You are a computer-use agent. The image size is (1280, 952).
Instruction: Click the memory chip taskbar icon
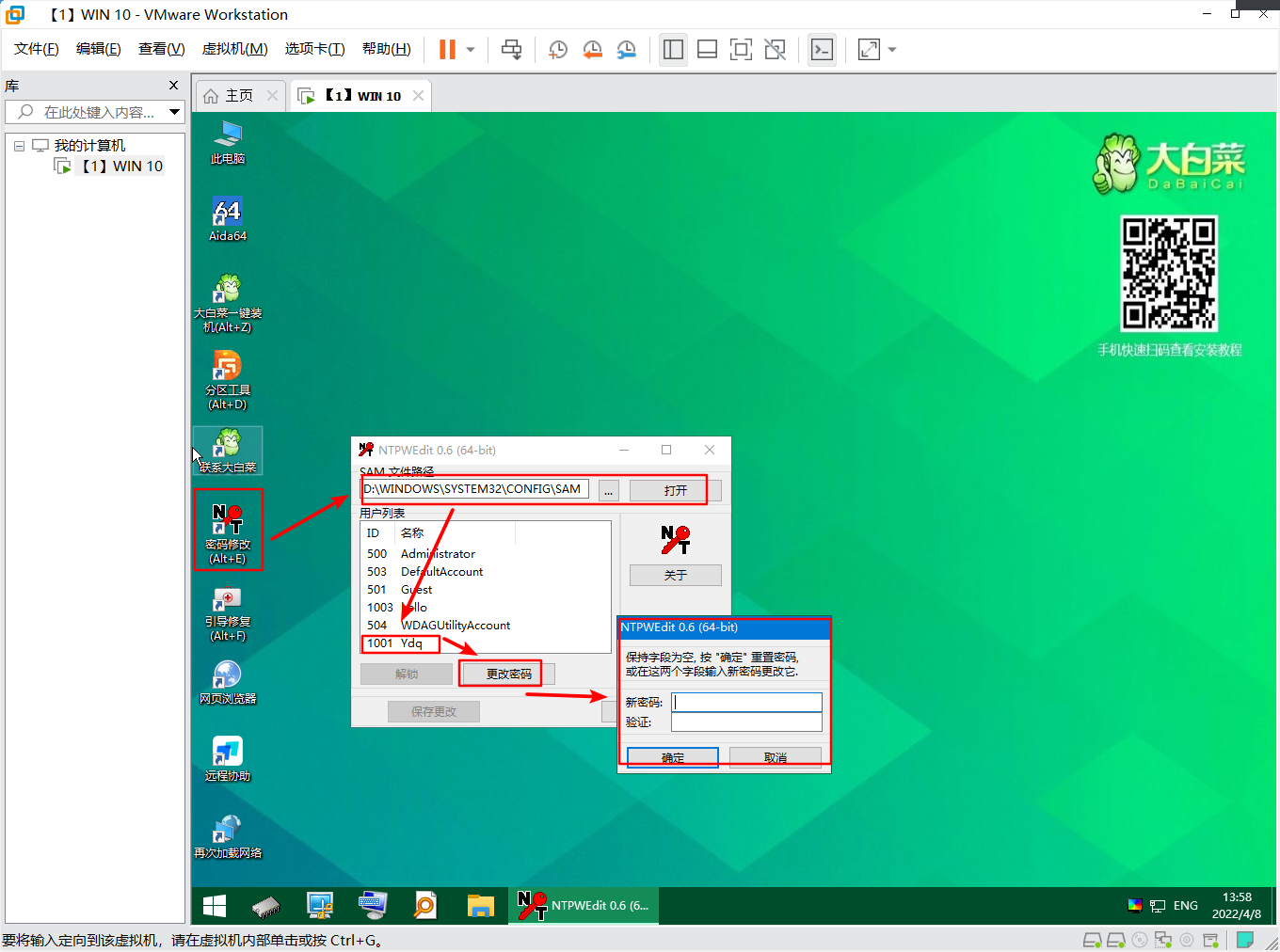tap(266, 906)
